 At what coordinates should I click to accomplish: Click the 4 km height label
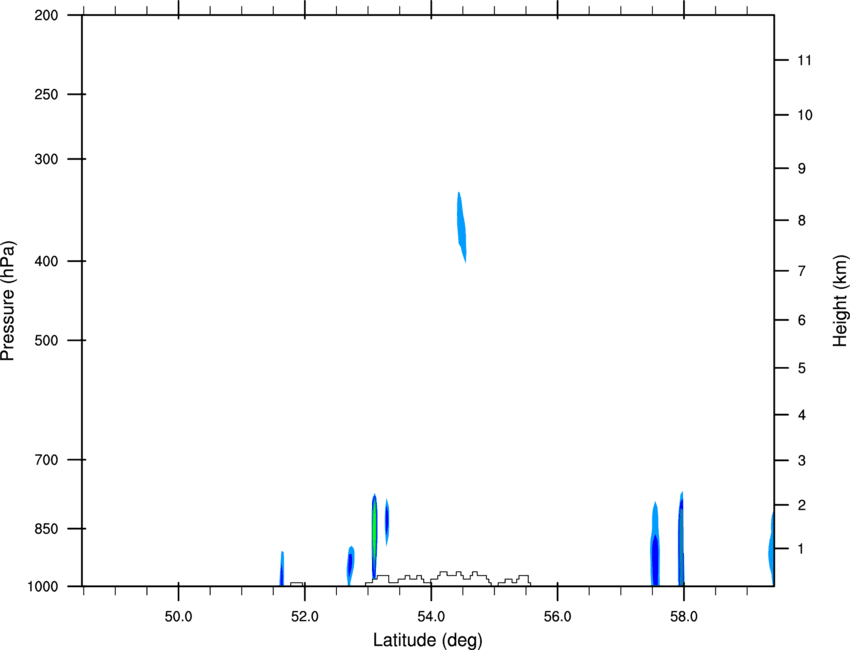[x=801, y=415]
